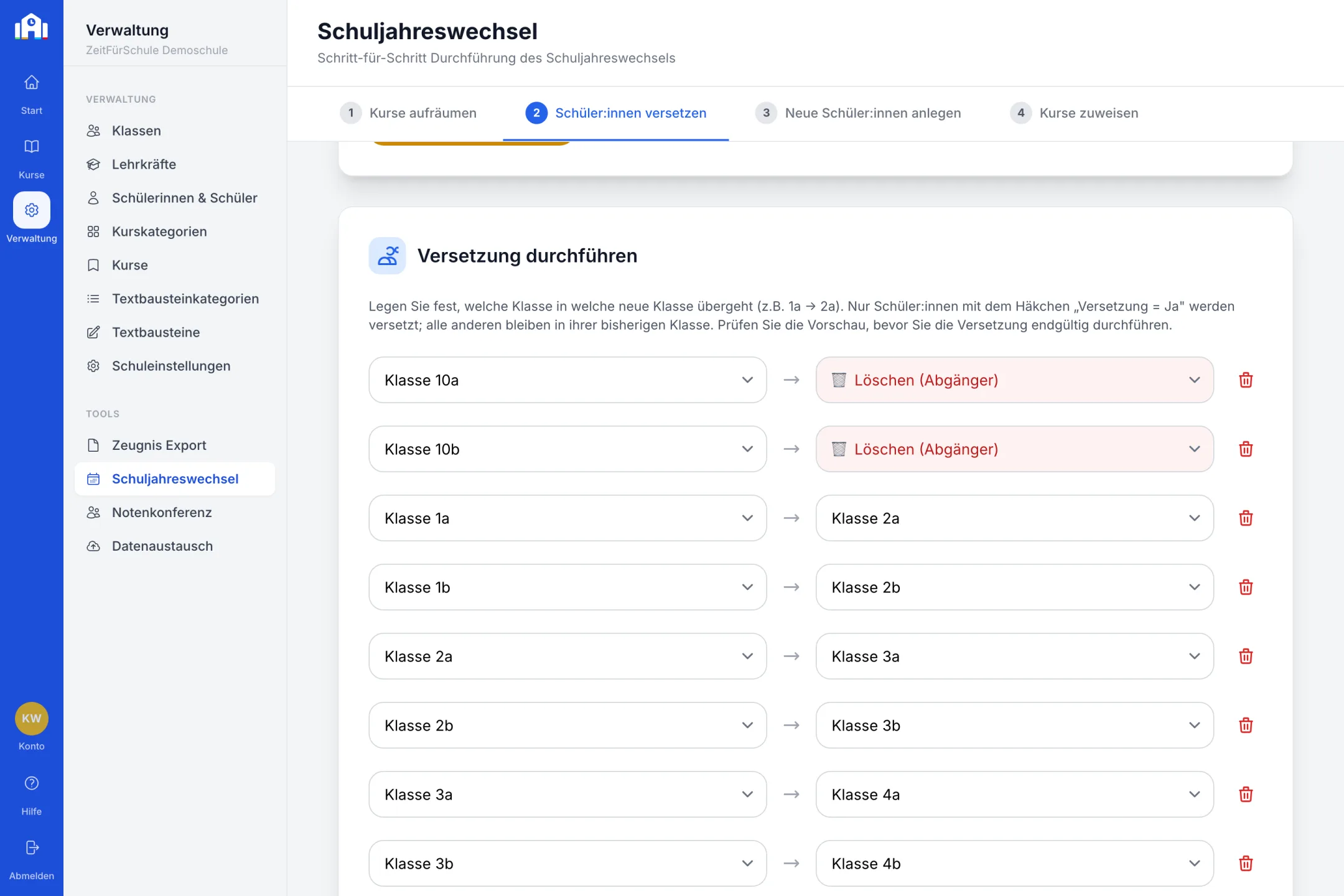Viewport: 1344px width, 896px height.
Task: Remove the Klasse 1b to 2b mapping
Action: tap(1246, 587)
